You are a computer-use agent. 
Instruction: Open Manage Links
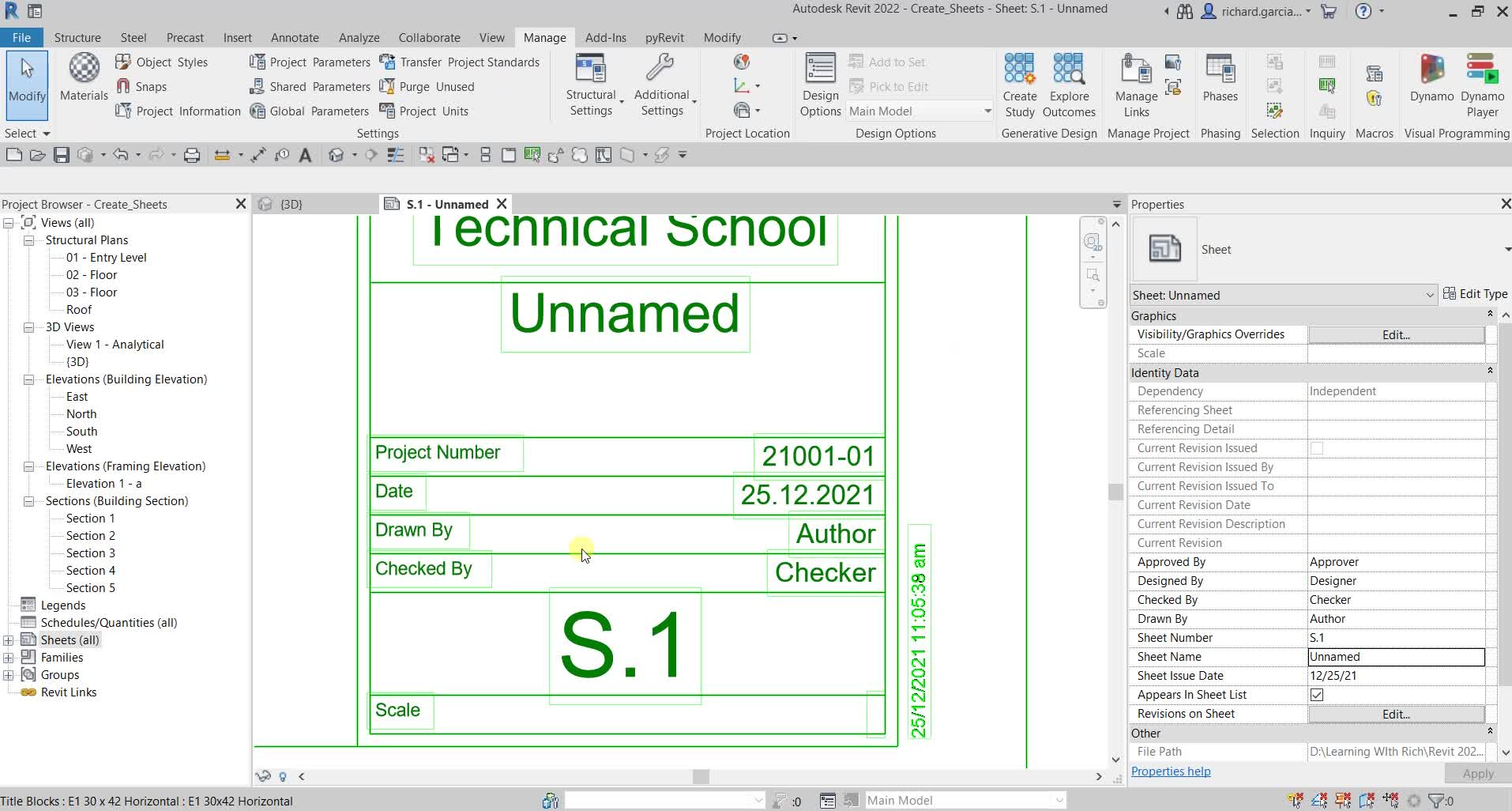click(1136, 85)
